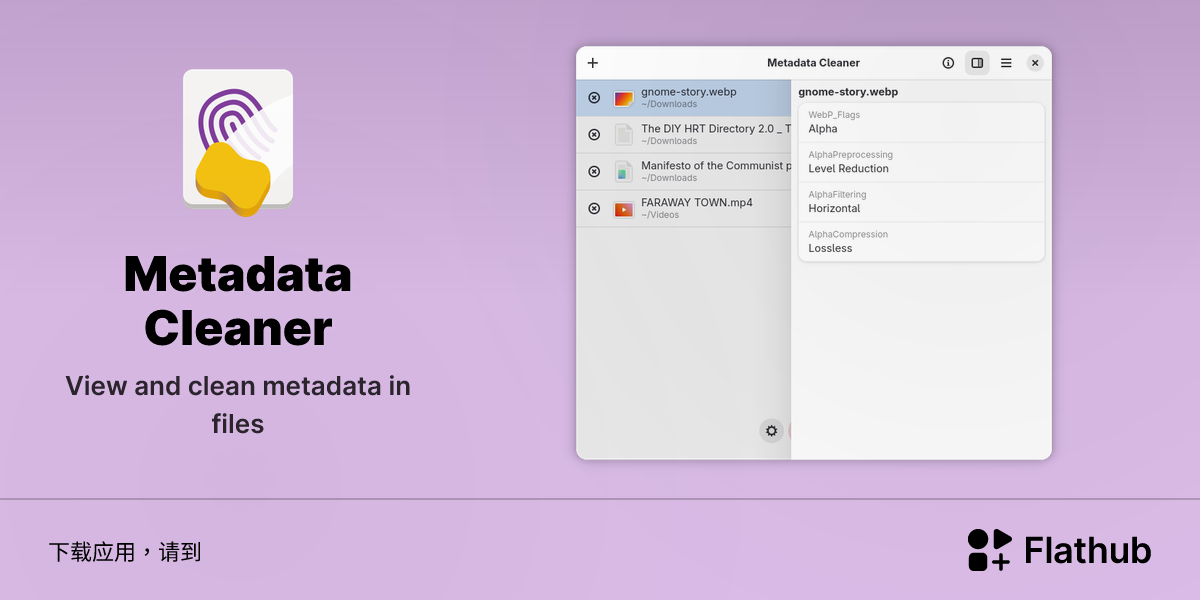Open the info/about icon in header

948,63
